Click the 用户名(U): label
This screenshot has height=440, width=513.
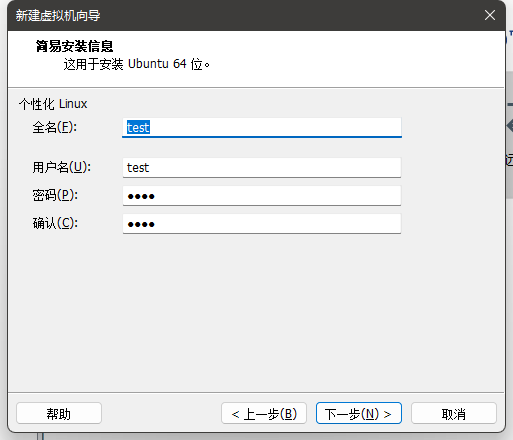61,167
